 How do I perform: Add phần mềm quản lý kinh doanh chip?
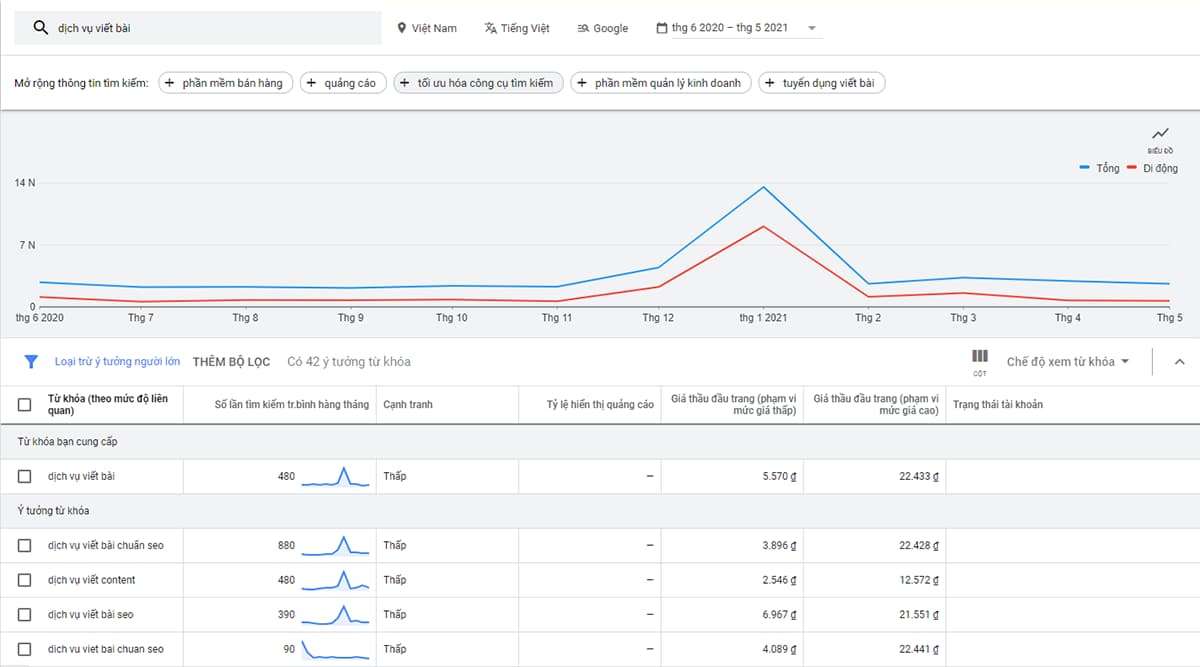661,83
